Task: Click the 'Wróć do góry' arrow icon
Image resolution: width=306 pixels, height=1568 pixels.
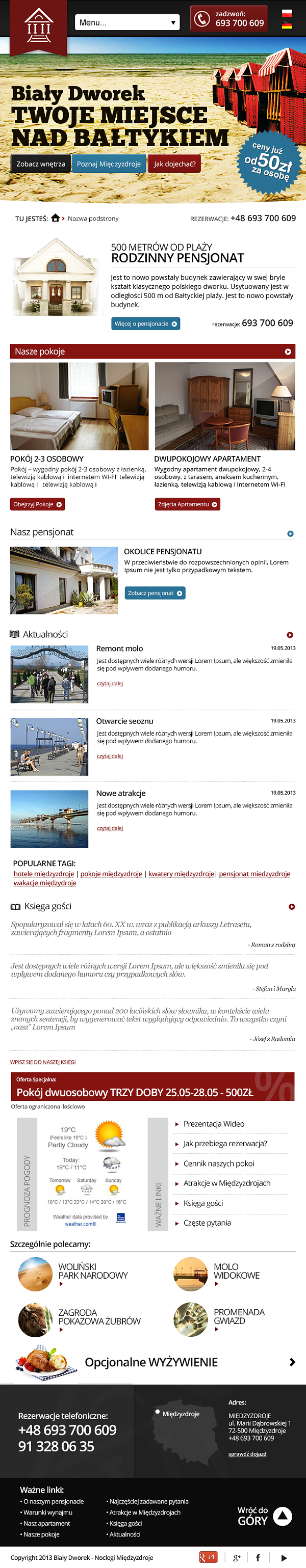Action: coord(282,1516)
